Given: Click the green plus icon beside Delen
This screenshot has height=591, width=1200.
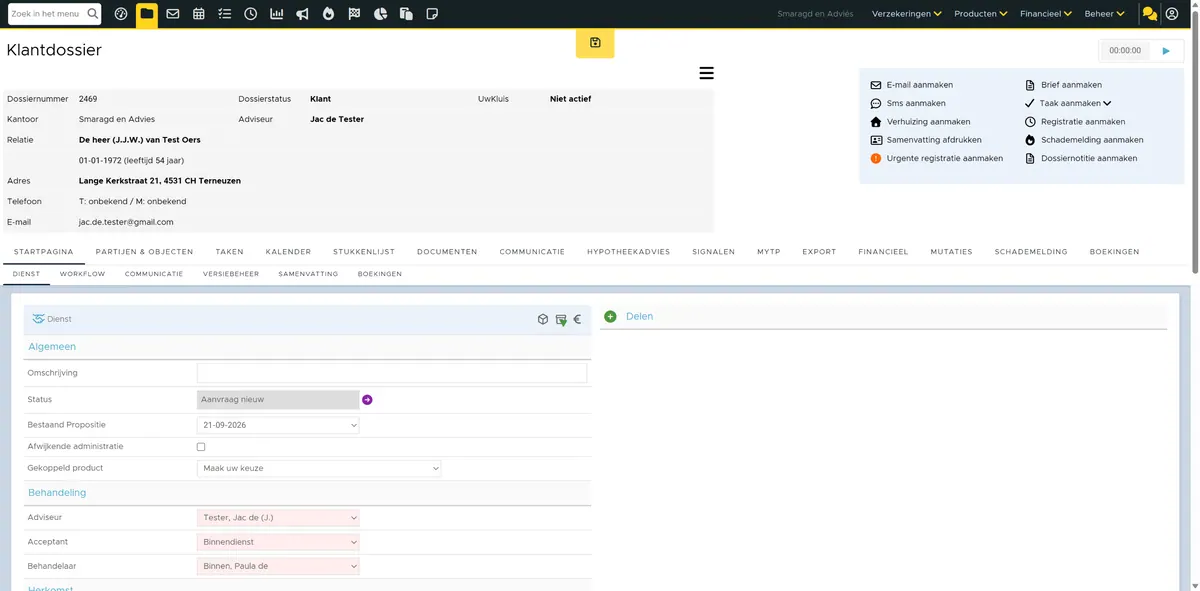Looking at the screenshot, I should 610,317.
